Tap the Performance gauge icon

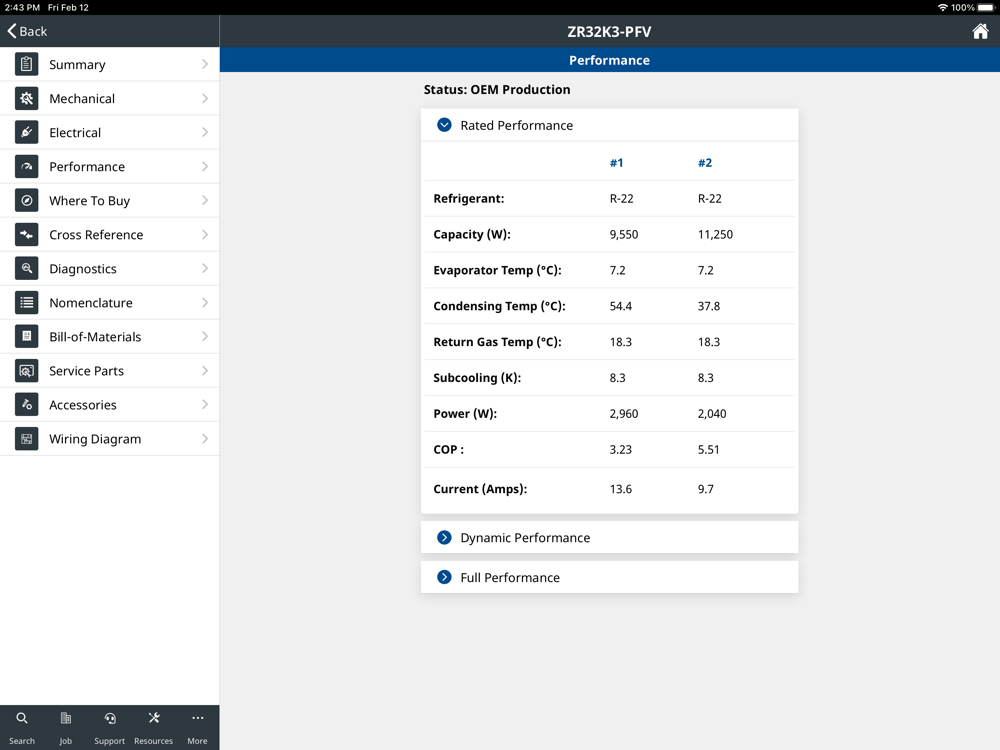tap(26, 166)
